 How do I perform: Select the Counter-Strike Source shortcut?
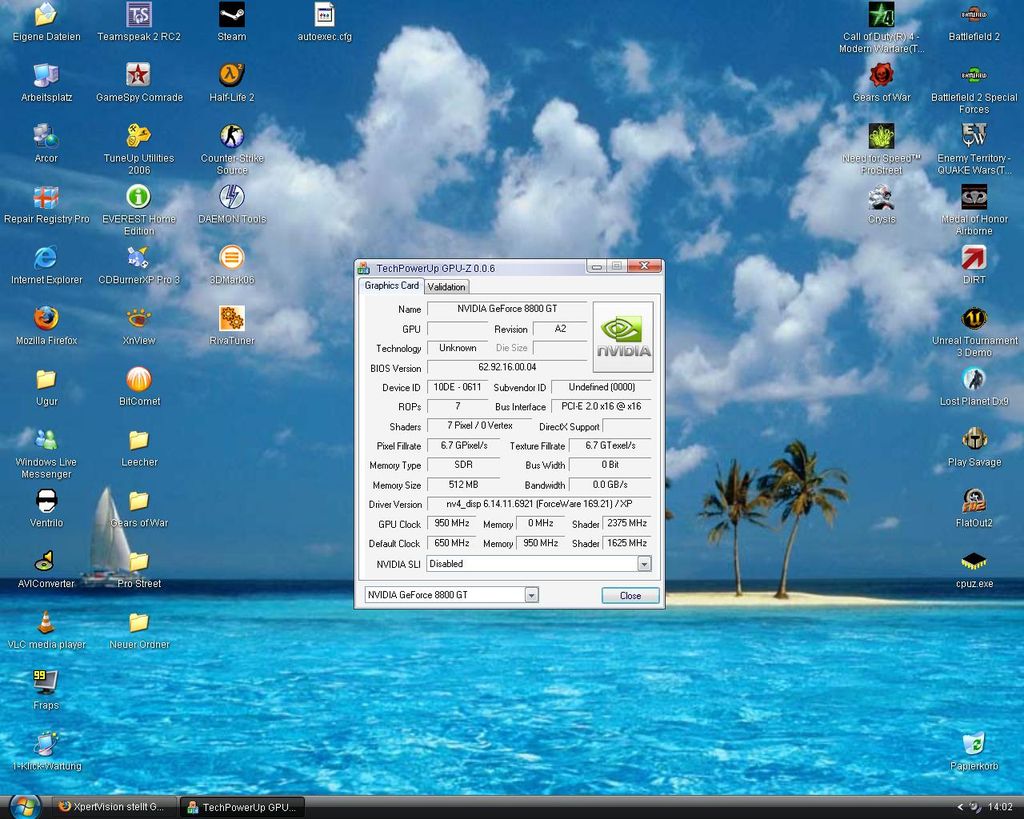[x=232, y=136]
